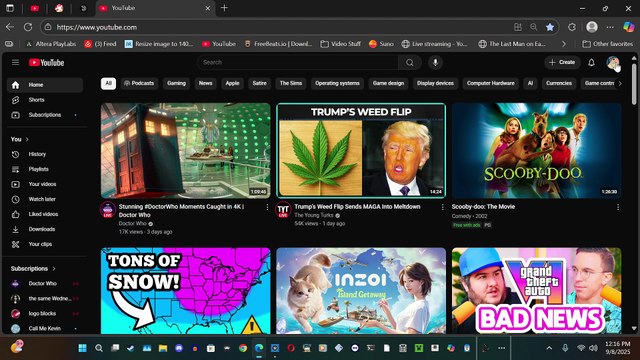This screenshot has width=640, height=360.
Task: Show more favorites bar items chevron
Action: (x=564, y=44)
